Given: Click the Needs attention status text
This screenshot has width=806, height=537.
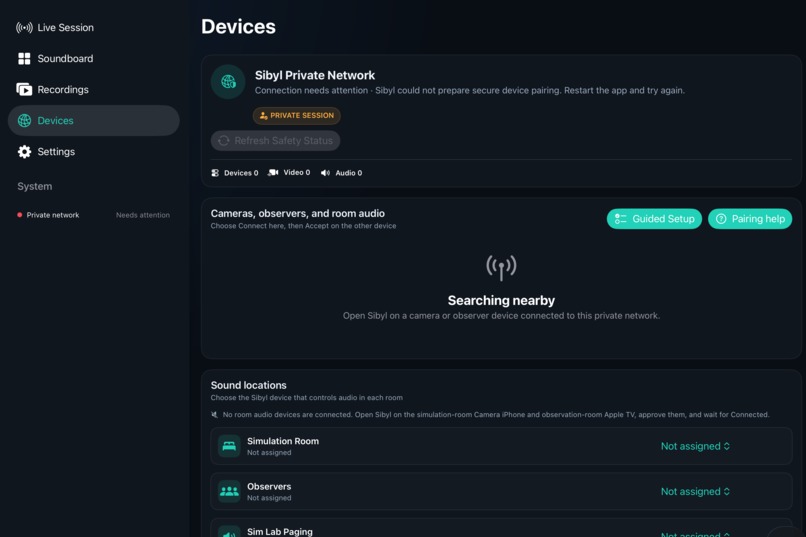Looking at the screenshot, I should [x=143, y=215].
